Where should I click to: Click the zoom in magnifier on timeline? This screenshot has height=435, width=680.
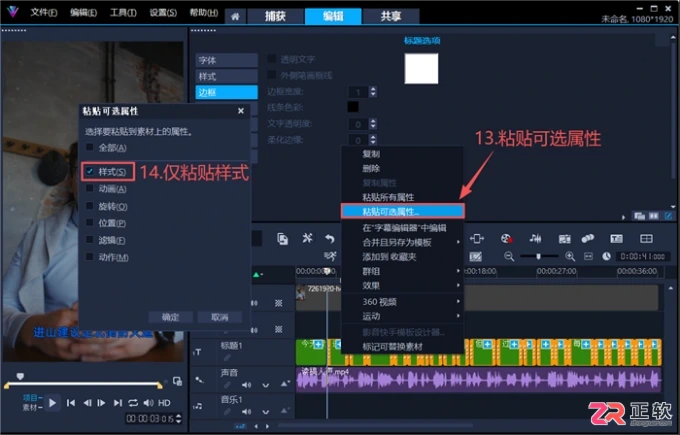570,257
